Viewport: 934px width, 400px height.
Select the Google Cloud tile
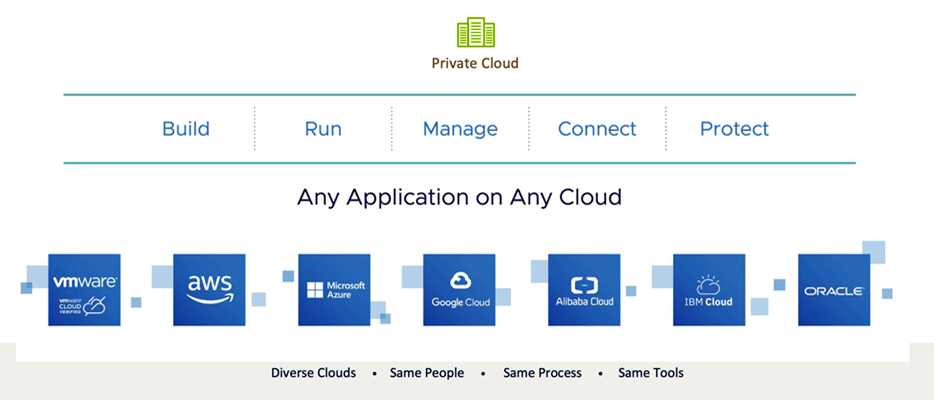[459, 290]
